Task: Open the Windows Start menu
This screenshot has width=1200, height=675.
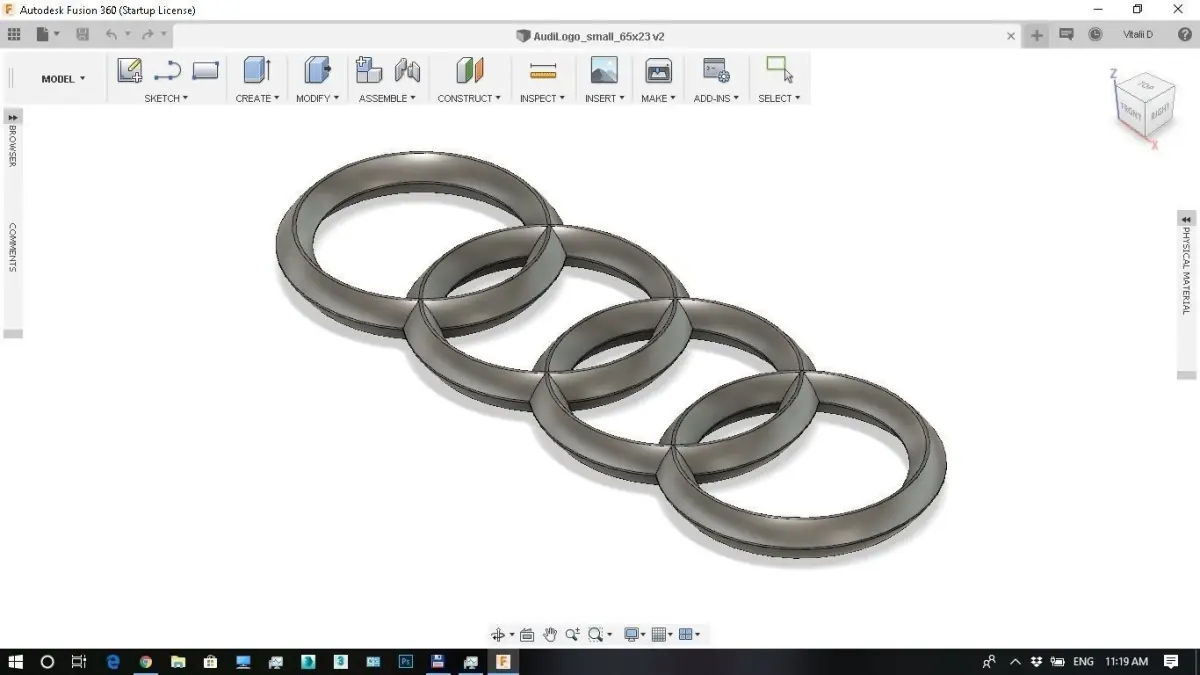Action: [x=15, y=661]
